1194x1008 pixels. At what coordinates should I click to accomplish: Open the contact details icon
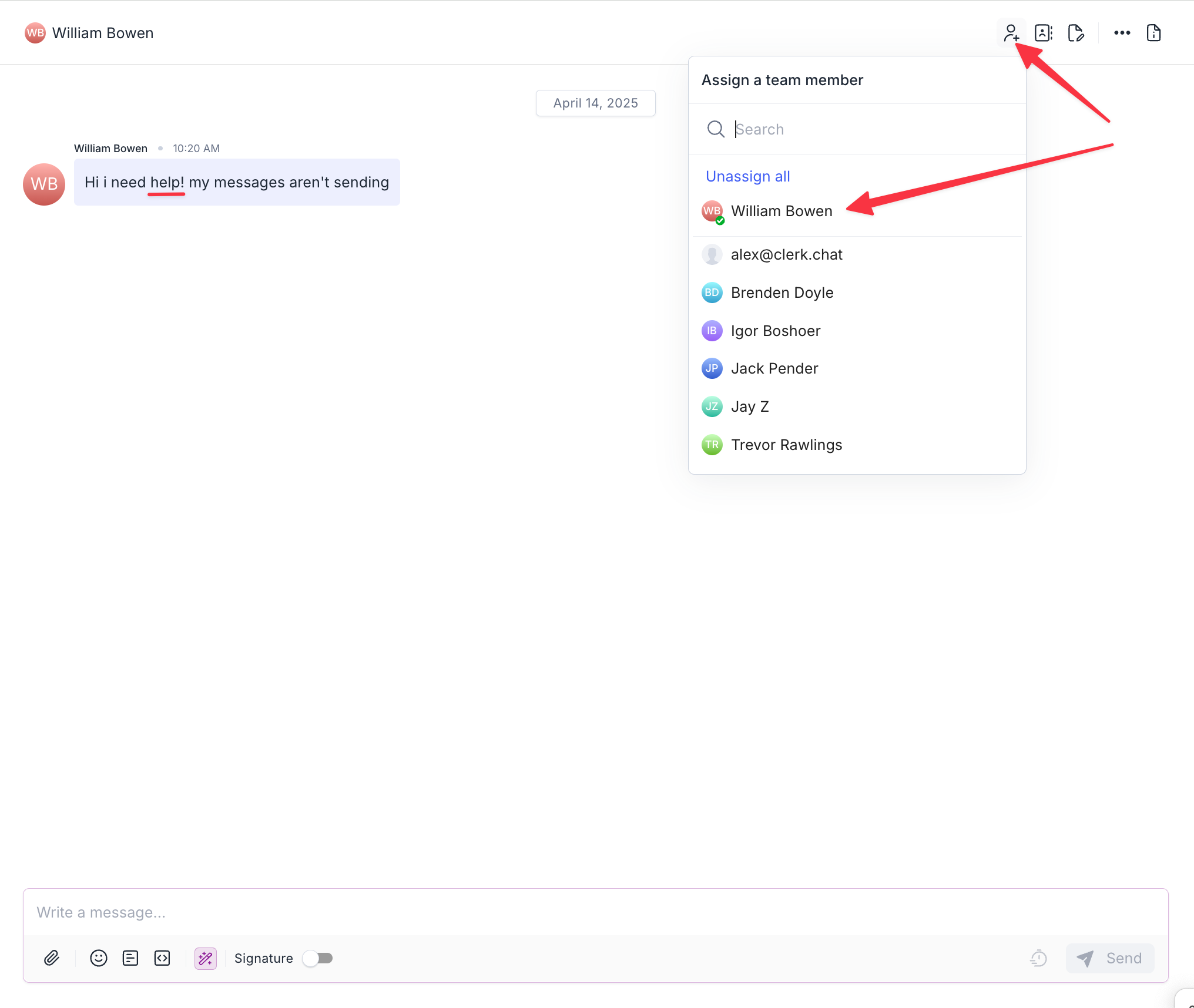(x=1044, y=33)
